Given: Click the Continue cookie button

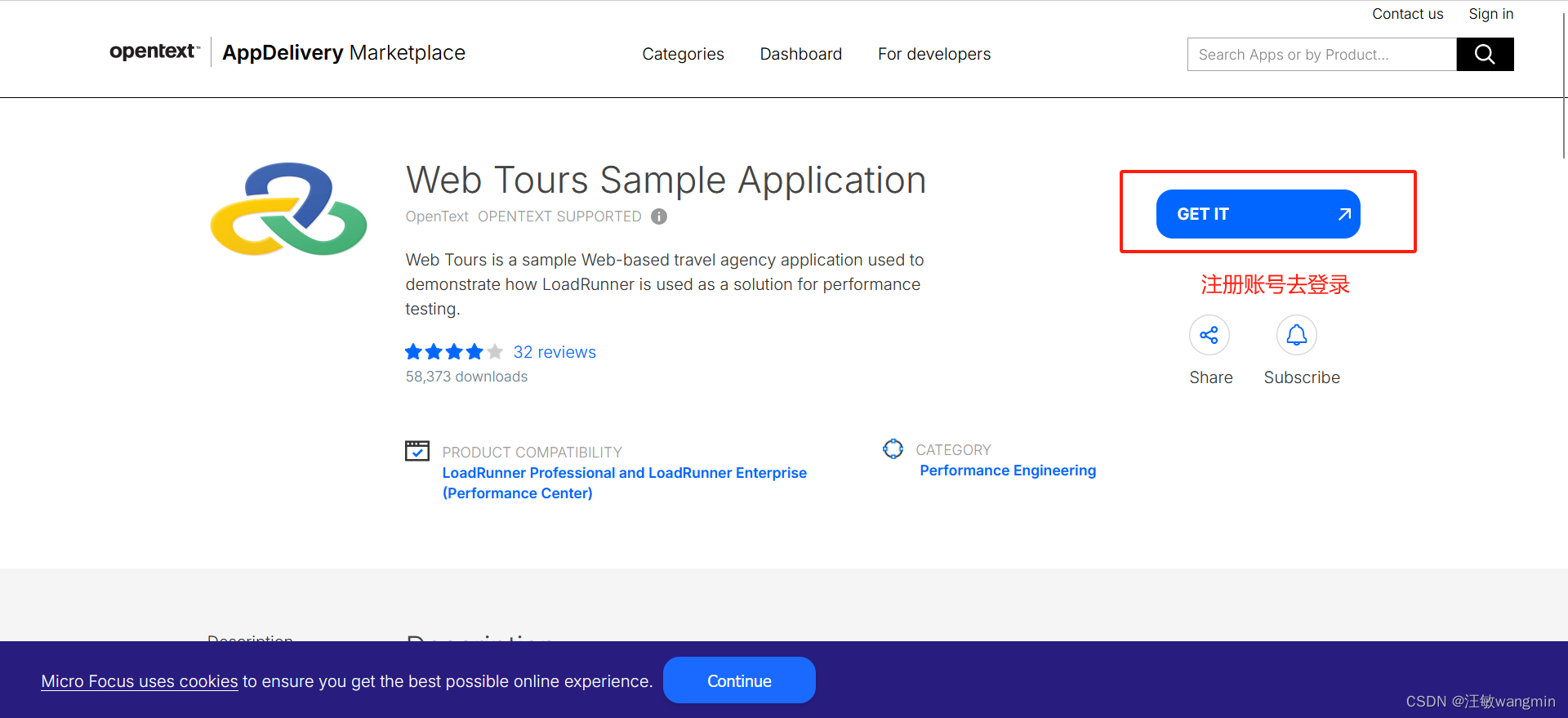Looking at the screenshot, I should (739, 680).
